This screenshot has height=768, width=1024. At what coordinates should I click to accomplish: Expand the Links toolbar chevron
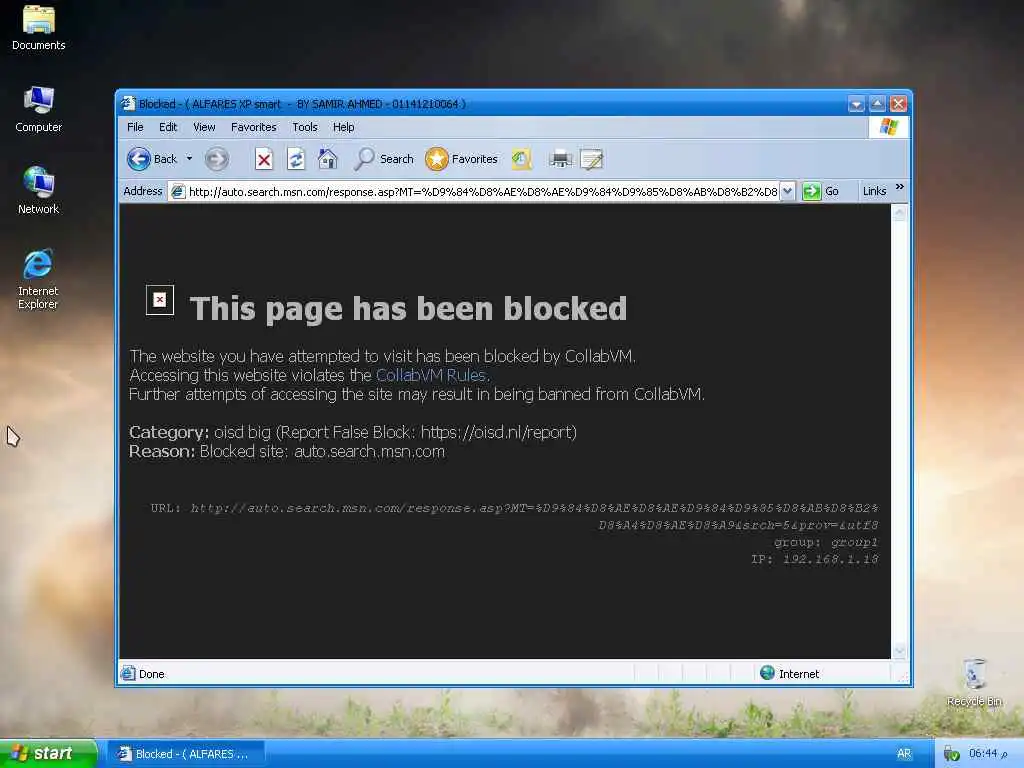point(900,187)
